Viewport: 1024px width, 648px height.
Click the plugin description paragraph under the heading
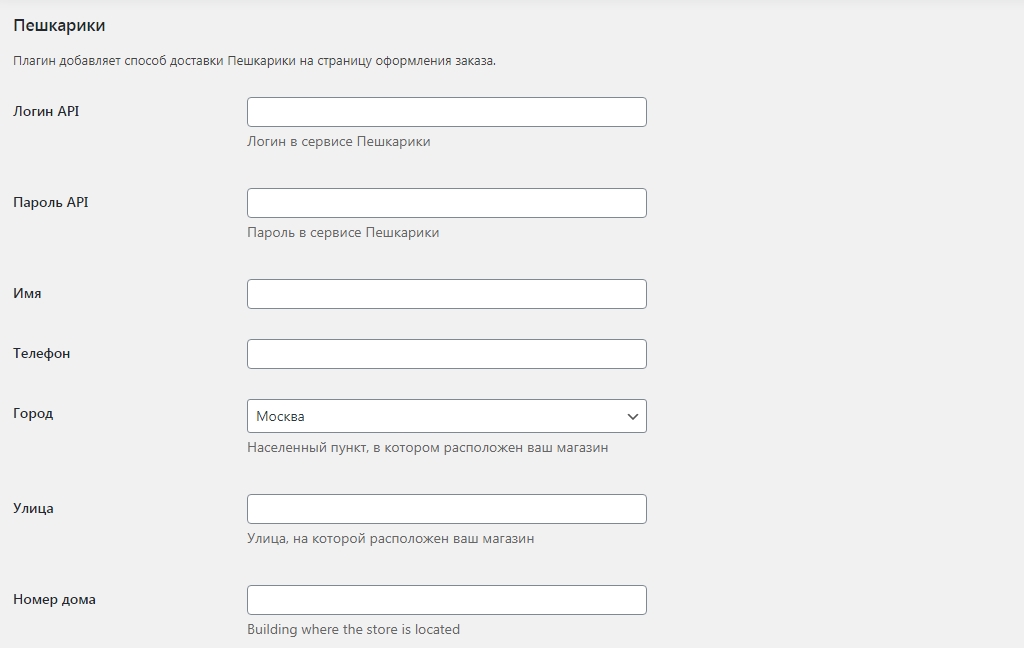(254, 61)
